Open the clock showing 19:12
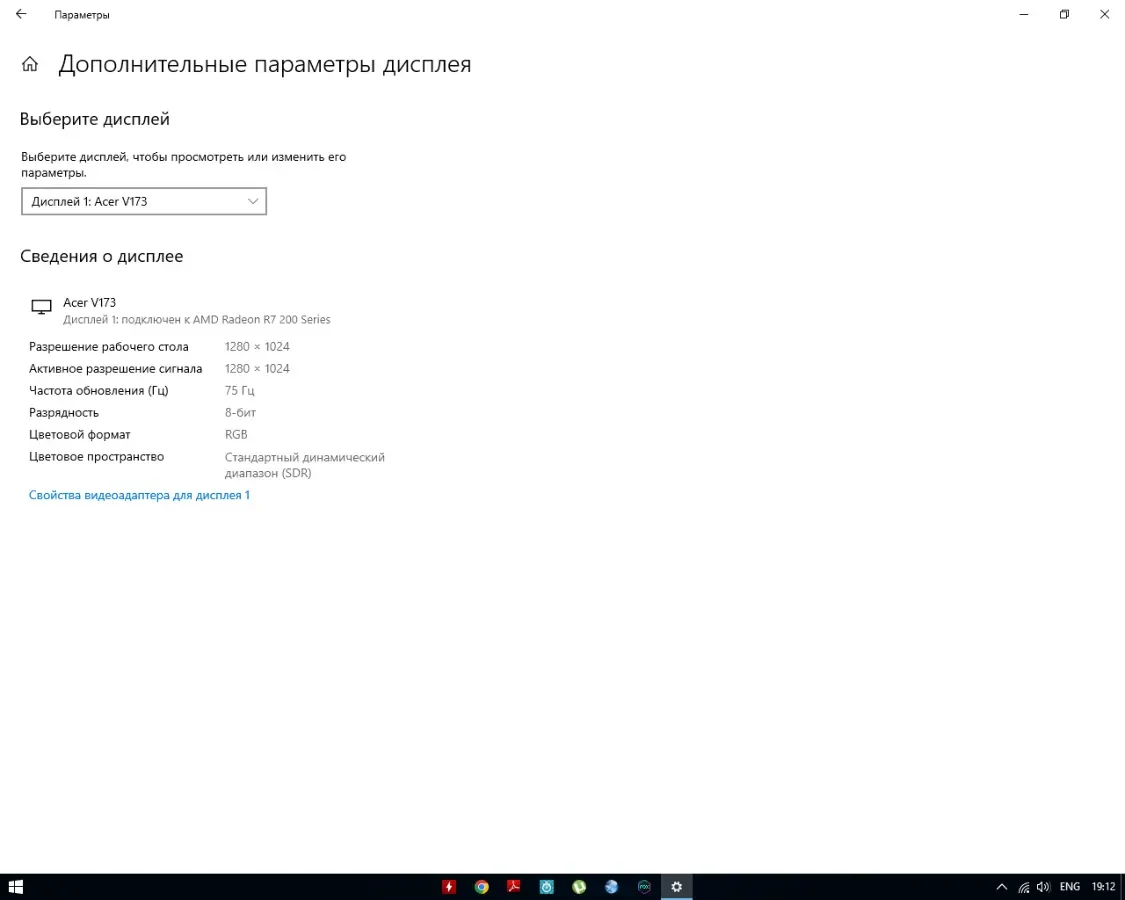This screenshot has width=1125, height=900. click(x=1103, y=887)
